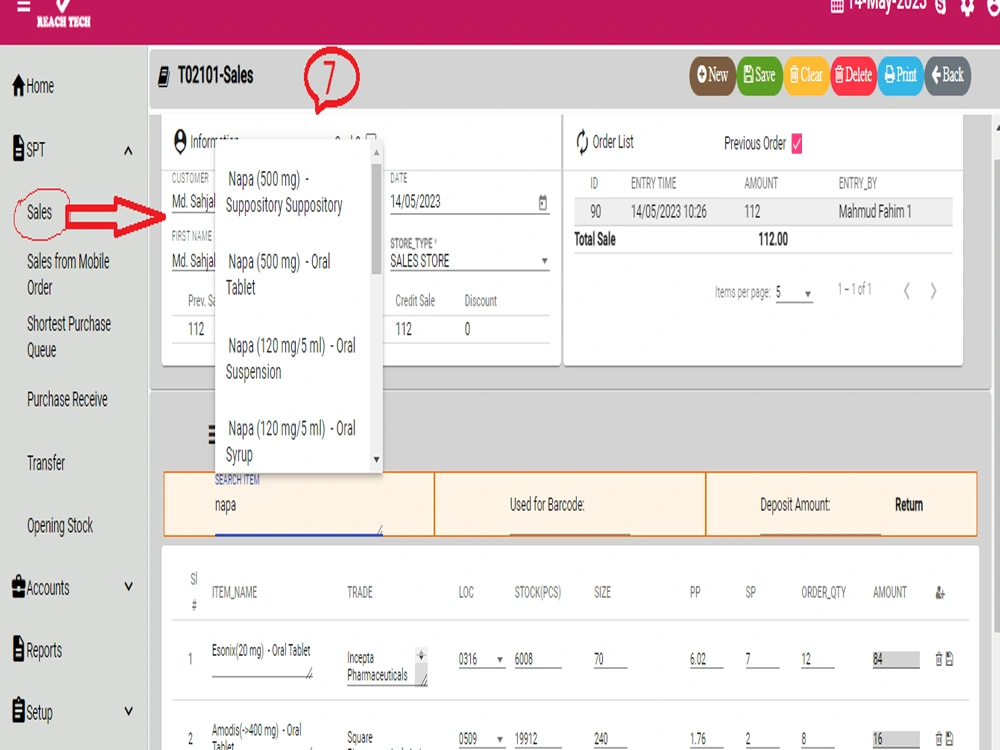The height and width of the screenshot is (750, 1000).
Task: Open Opening Stock in the sidebar
Action: [x=60, y=526]
